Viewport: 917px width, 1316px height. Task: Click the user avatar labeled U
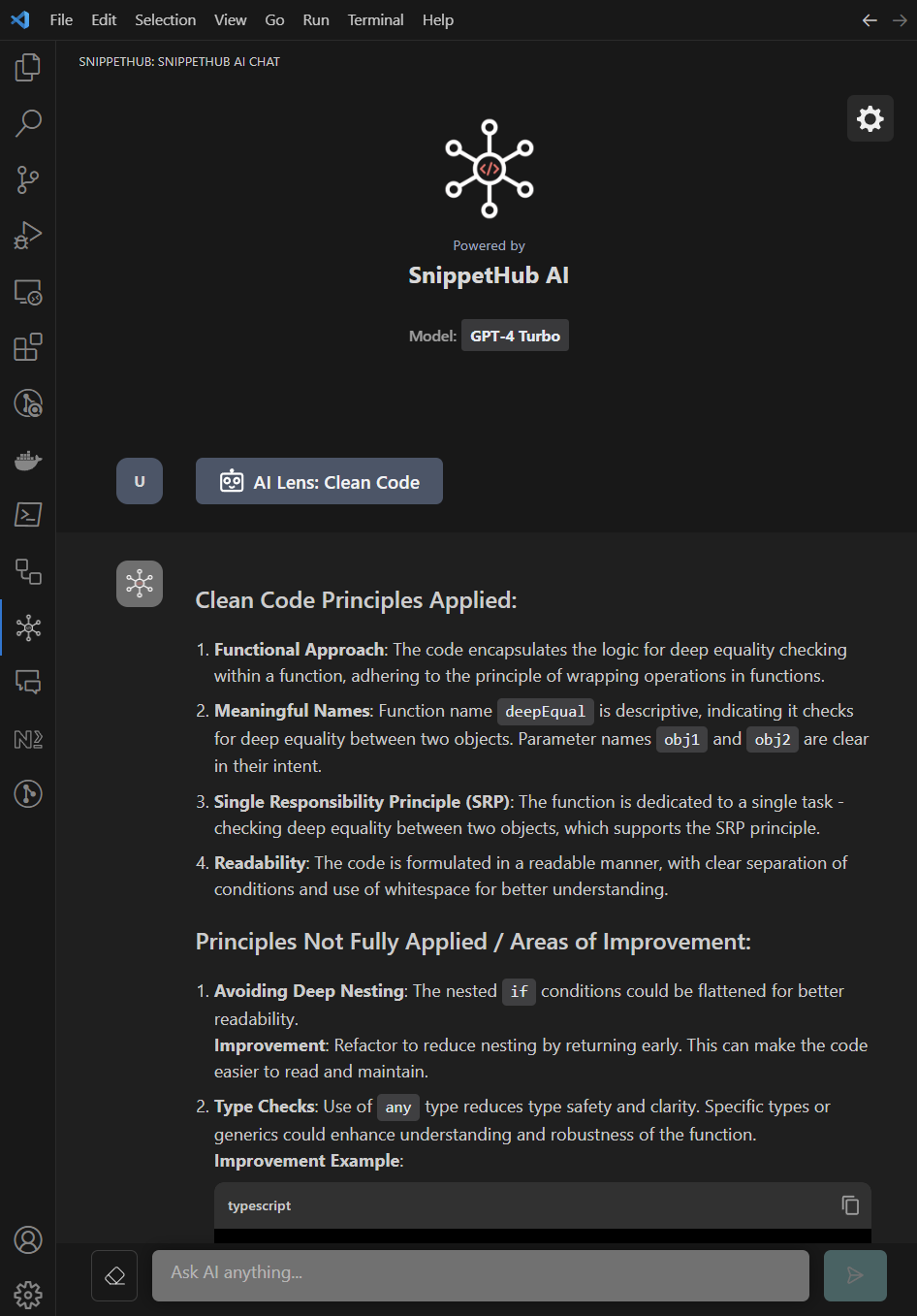tap(140, 481)
